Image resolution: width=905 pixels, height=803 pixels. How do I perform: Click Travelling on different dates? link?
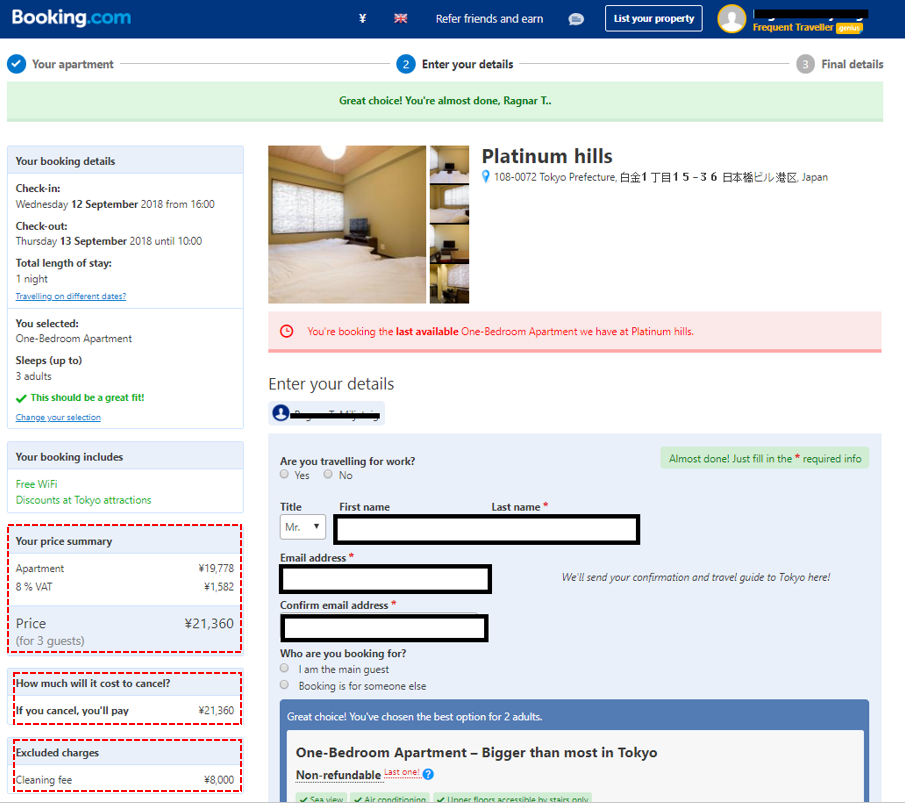(x=70, y=296)
